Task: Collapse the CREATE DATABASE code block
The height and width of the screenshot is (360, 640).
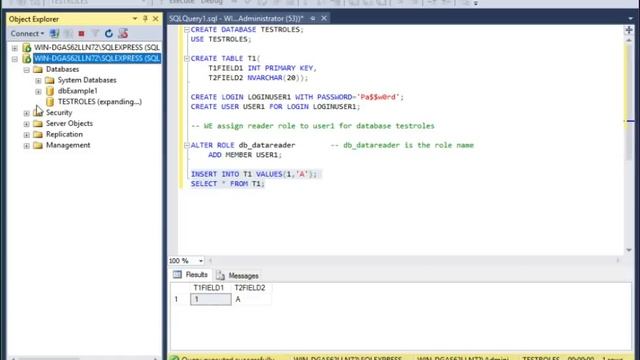Action: (187, 30)
